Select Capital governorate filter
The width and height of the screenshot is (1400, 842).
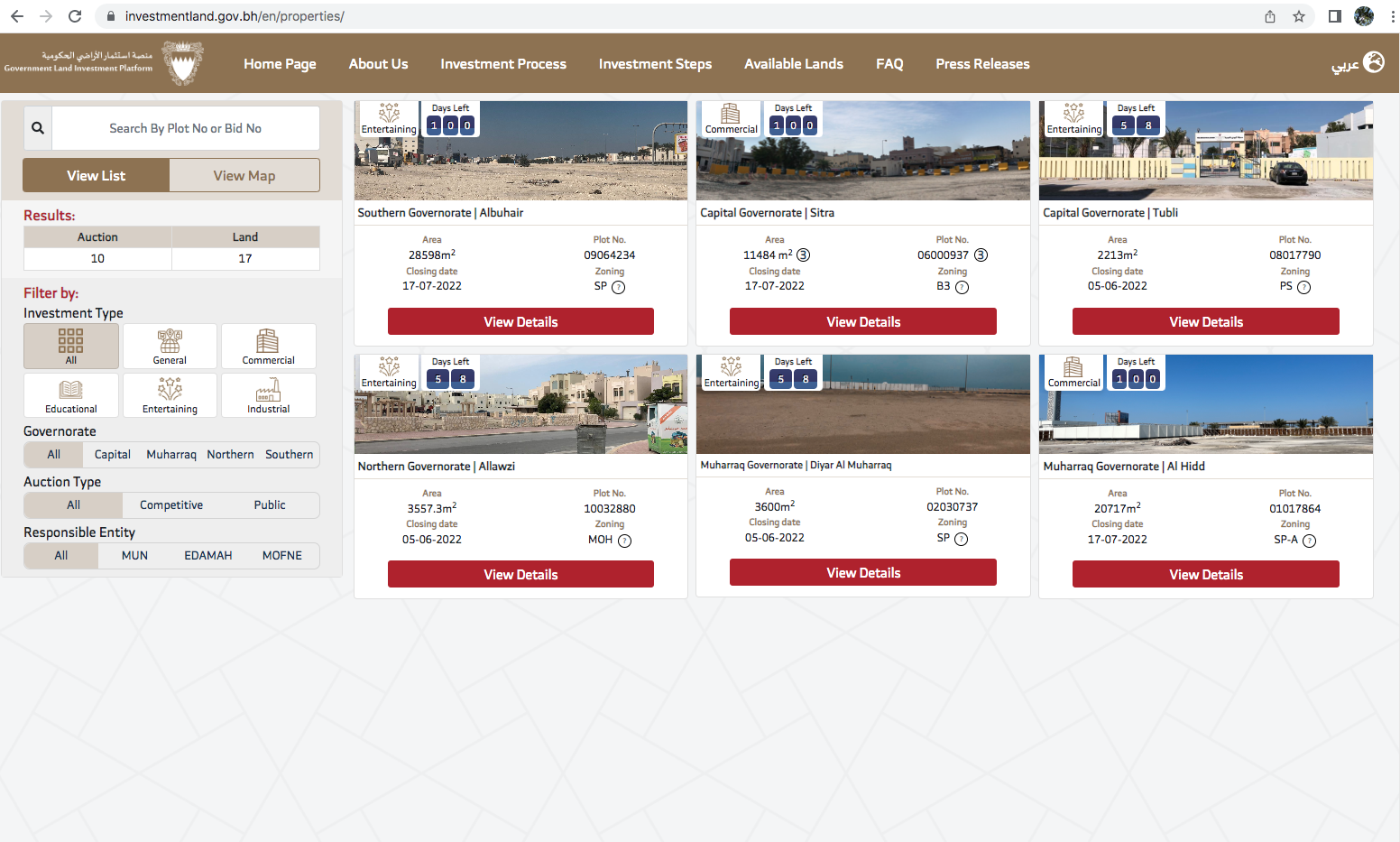pos(113,455)
